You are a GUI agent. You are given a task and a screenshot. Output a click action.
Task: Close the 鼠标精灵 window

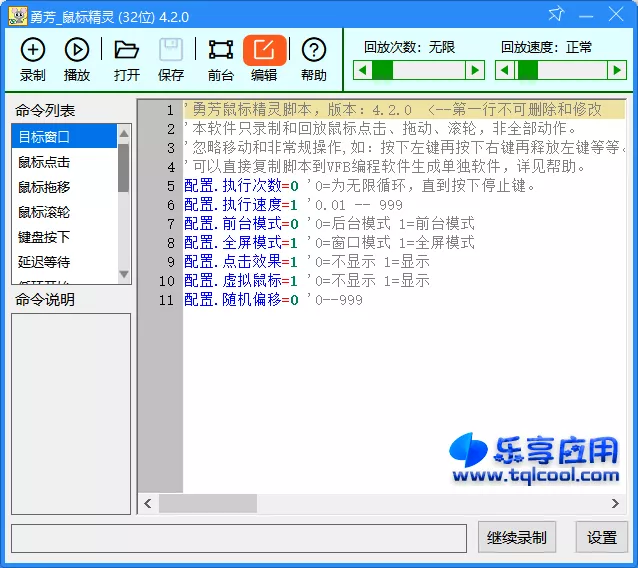616,15
